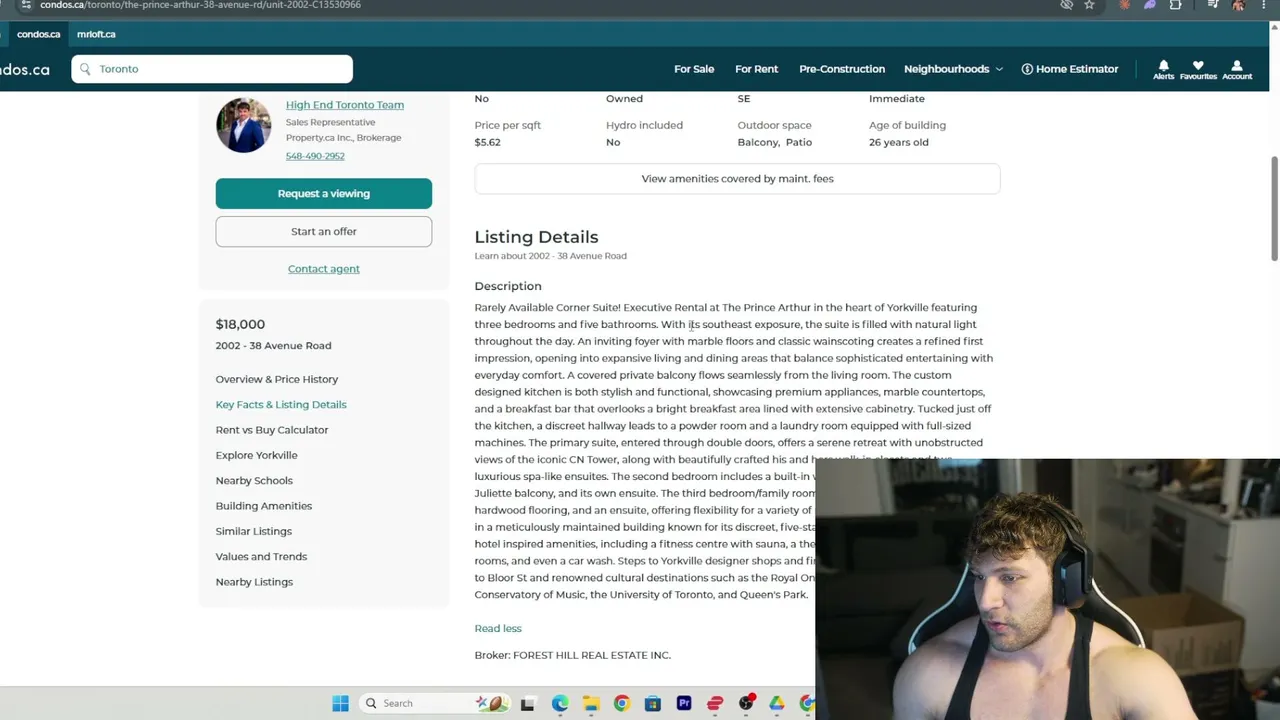Go to Nearby Listings section

254,582
